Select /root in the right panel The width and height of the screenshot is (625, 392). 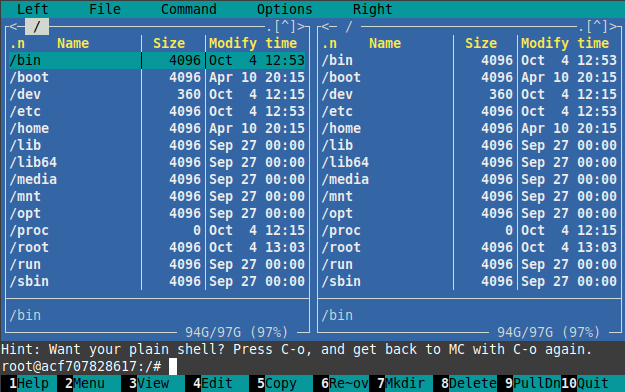click(469, 247)
